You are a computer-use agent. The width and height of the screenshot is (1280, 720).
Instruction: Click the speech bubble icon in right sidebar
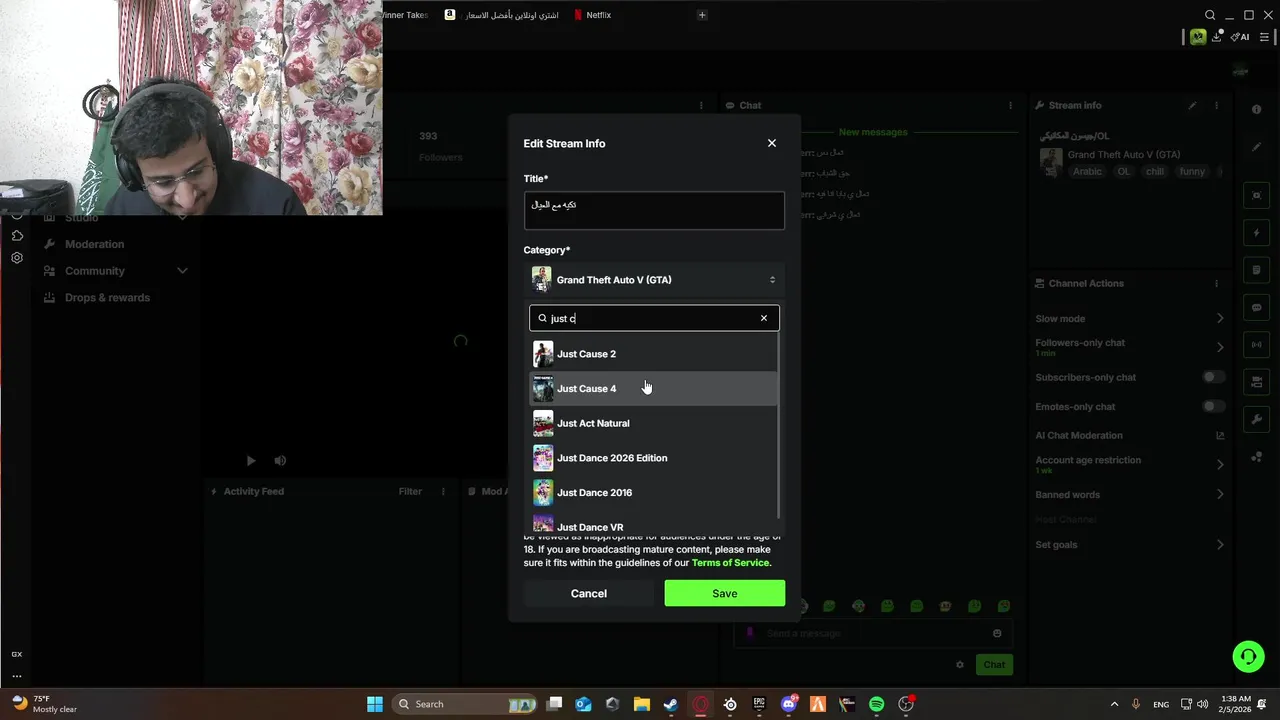[x=1257, y=307]
